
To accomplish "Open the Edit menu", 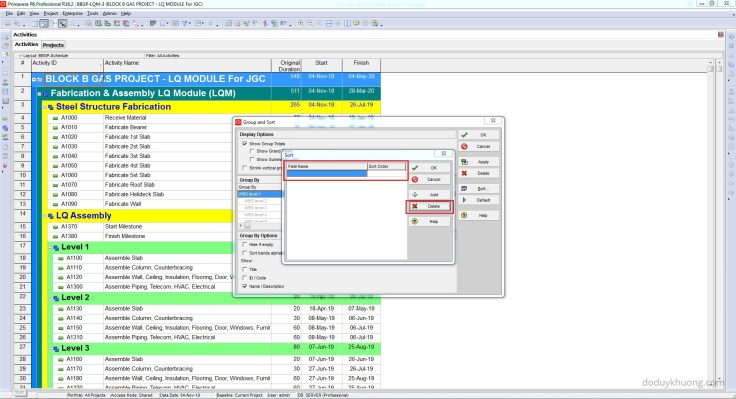I will [21, 14].
